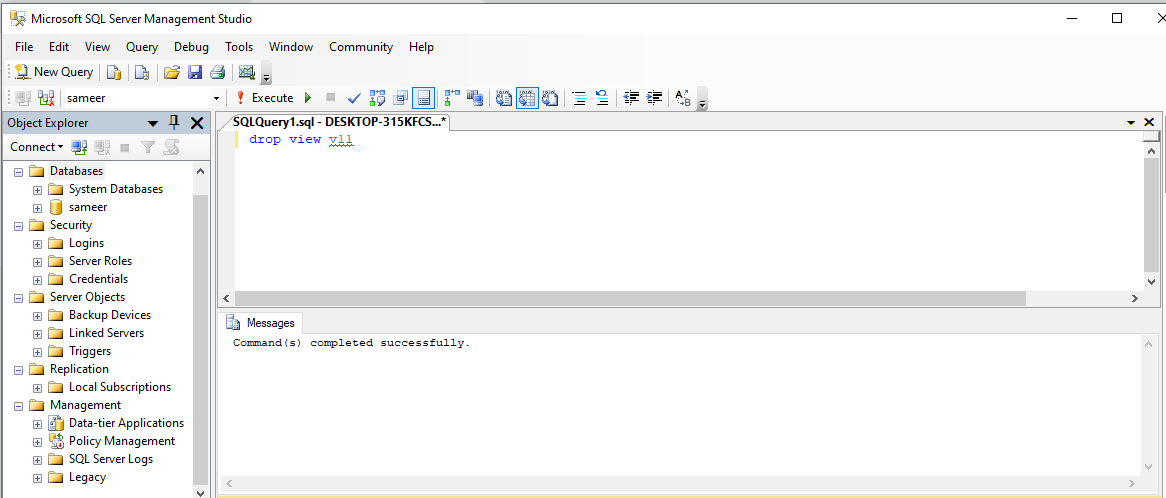Click the Commands completed successfully message
Screen dimensions: 1166x498
352,343
